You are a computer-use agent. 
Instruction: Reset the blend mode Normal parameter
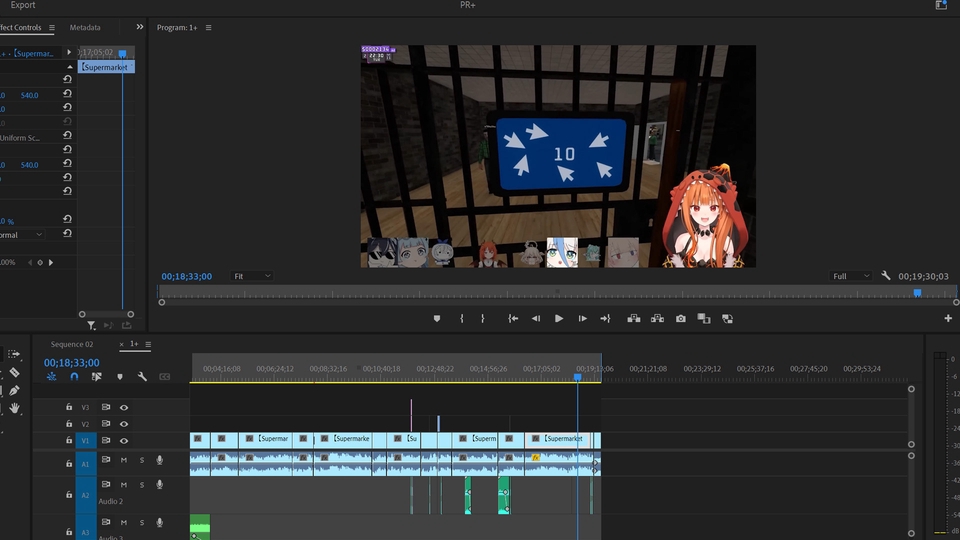(67, 233)
